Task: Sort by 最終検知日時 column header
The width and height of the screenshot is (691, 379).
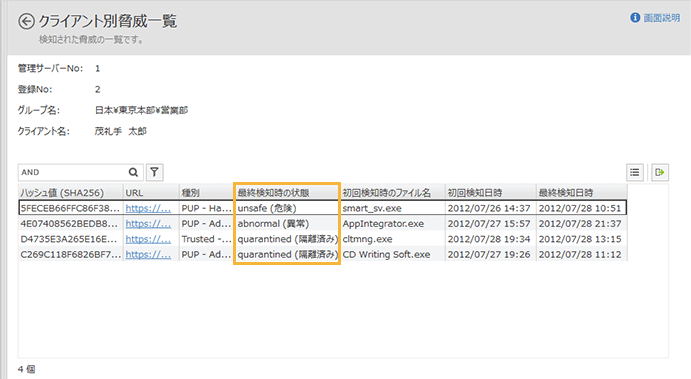Action: click(x=582, y=193)
